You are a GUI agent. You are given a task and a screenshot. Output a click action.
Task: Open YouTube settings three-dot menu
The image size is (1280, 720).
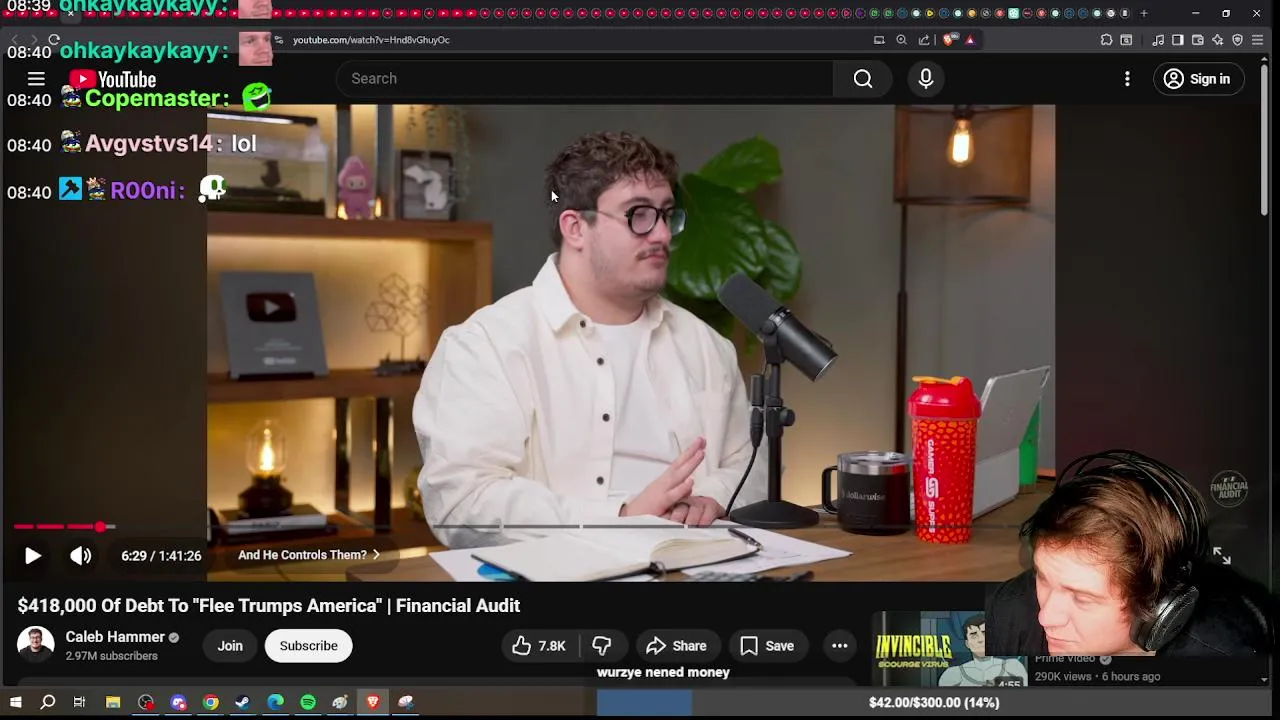click(x=1127, y=79)
